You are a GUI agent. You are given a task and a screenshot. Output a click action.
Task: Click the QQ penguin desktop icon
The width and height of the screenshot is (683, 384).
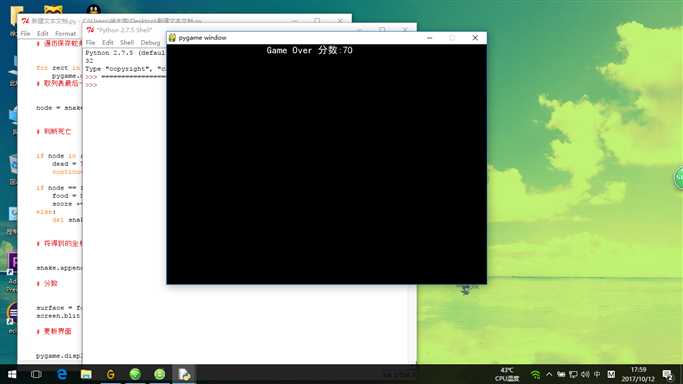pos(94,10)
